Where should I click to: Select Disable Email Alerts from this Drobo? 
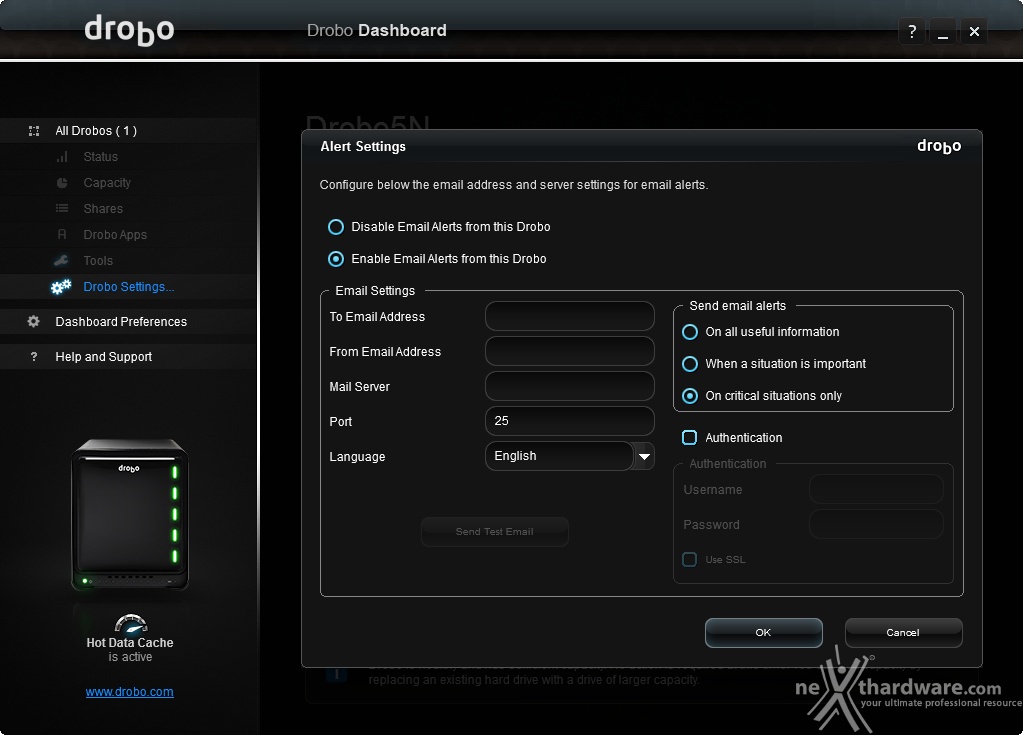336,227
